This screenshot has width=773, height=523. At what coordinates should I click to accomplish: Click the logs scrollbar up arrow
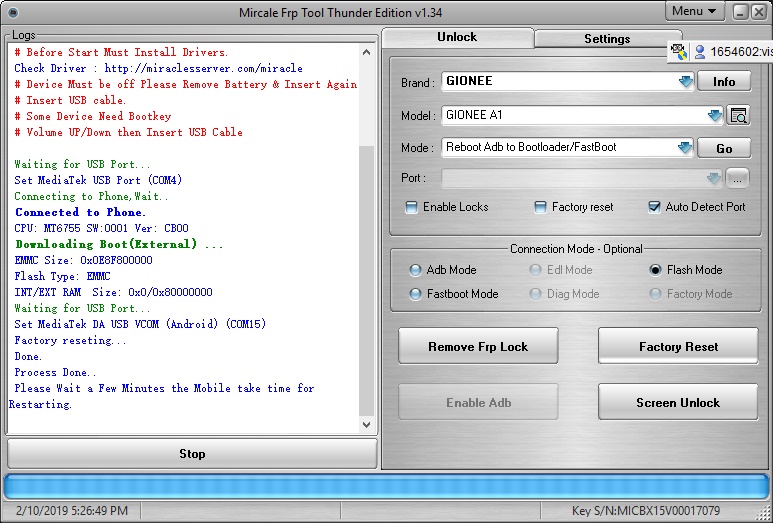pyautogui.click(x=366, y=52)
